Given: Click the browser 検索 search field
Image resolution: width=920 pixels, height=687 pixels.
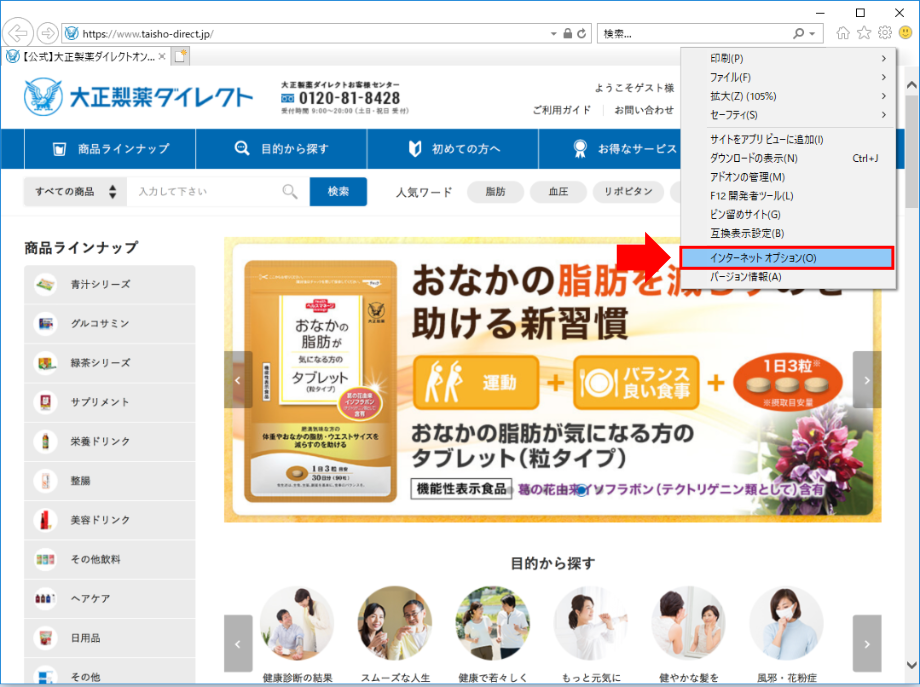Looking at the screenshot, I should pos(695,34).
